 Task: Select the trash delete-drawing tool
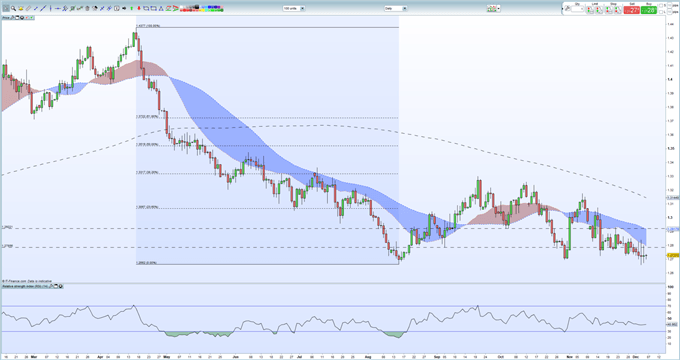(x=87, y=8)
